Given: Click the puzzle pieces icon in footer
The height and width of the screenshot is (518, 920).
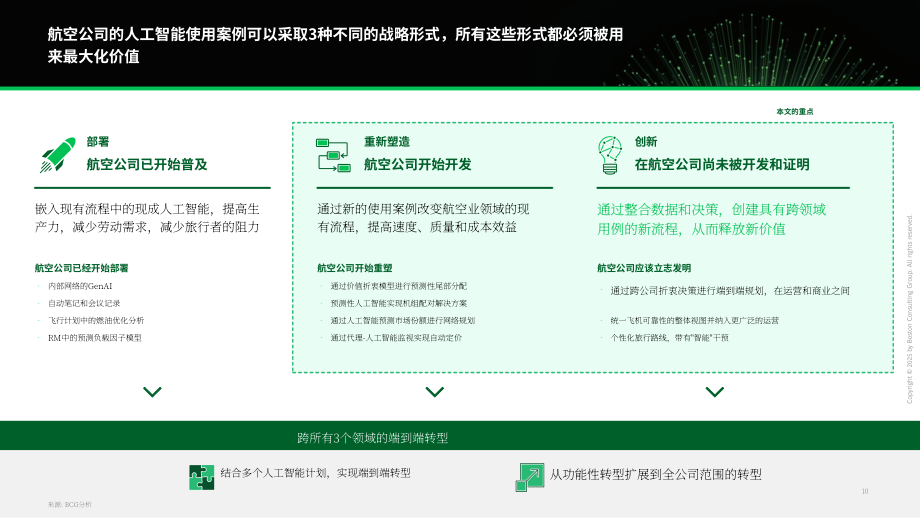Looking at the screenshot, I should coord(201,477).
